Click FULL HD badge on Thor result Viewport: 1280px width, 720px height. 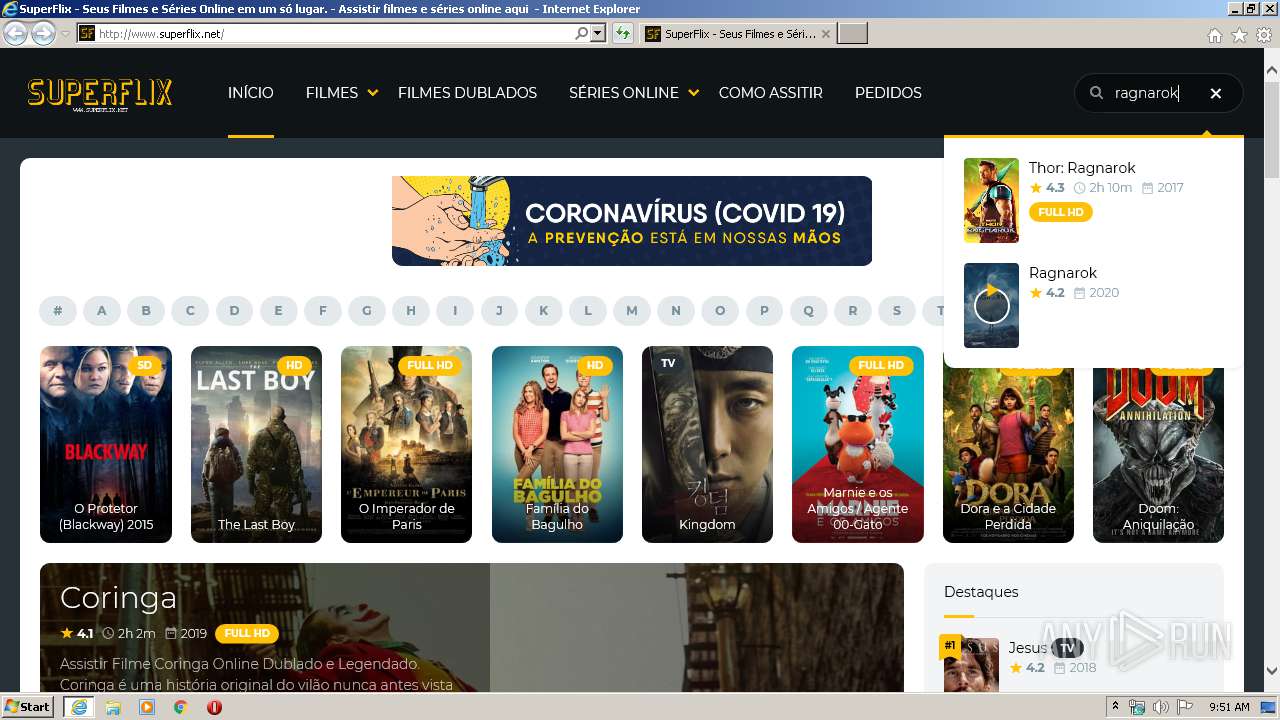[1061, 212]
